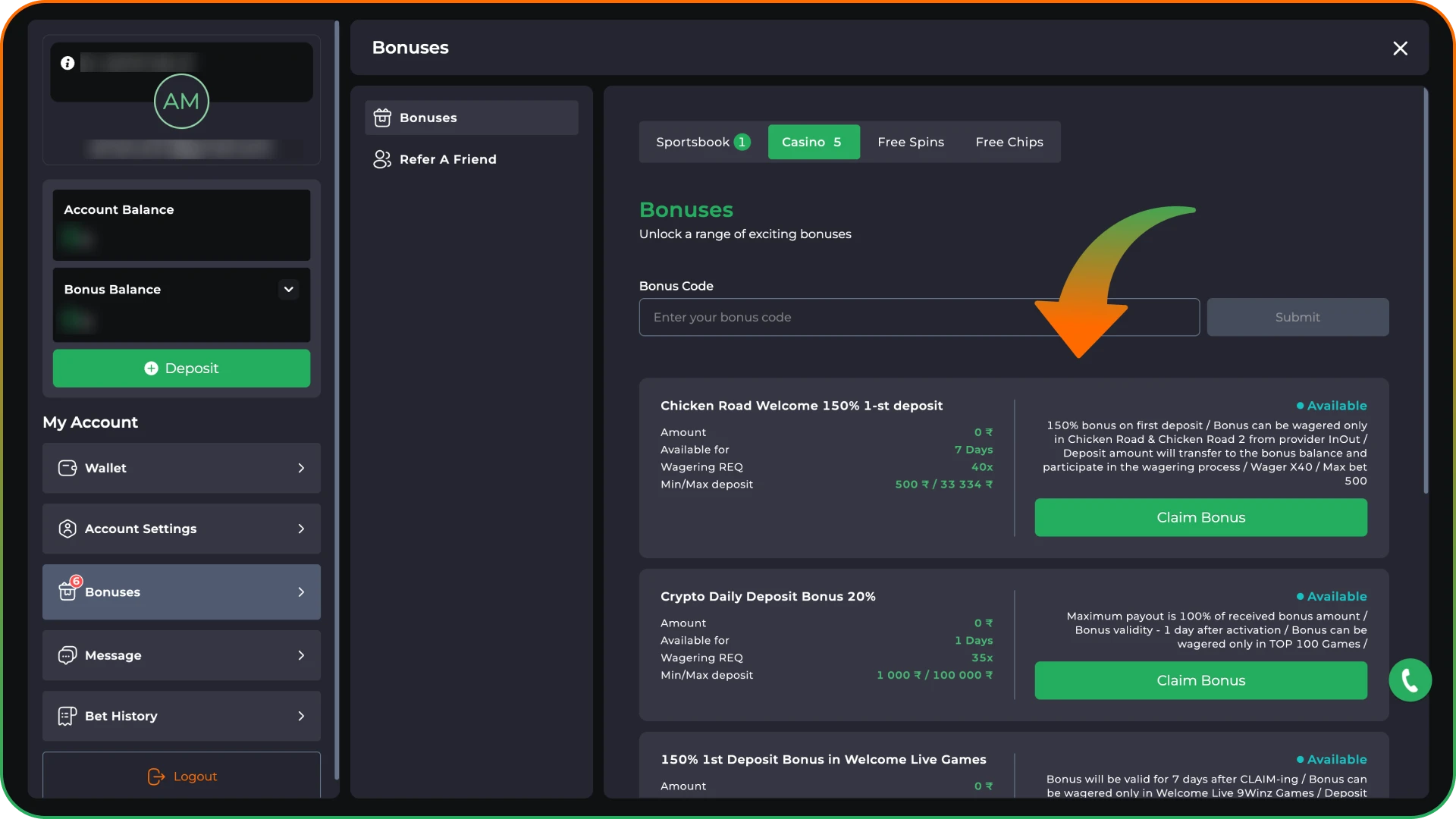1456x819 pixels.
Task: Click the Message chat bubble icon
Action: point(67,655)
